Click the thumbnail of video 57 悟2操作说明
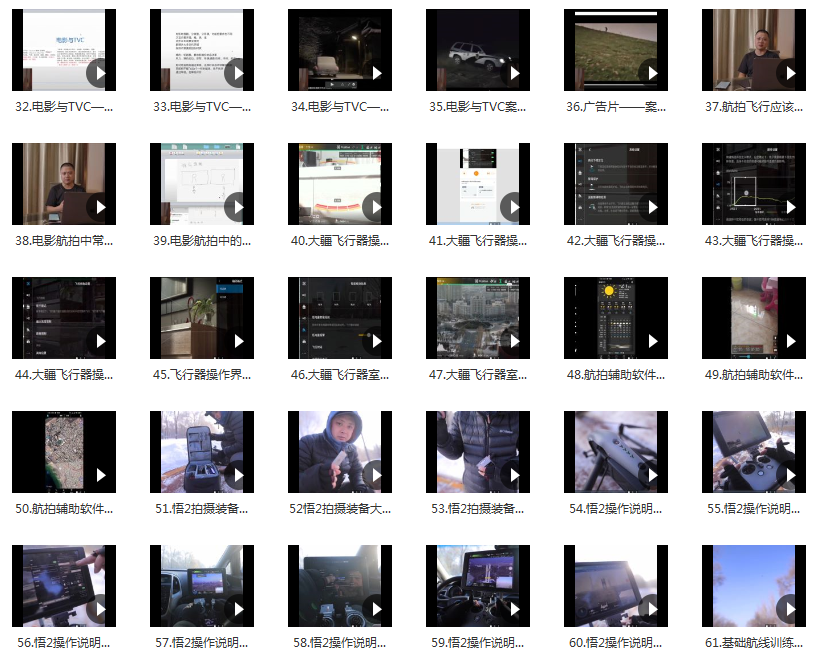 click(190, 586)
